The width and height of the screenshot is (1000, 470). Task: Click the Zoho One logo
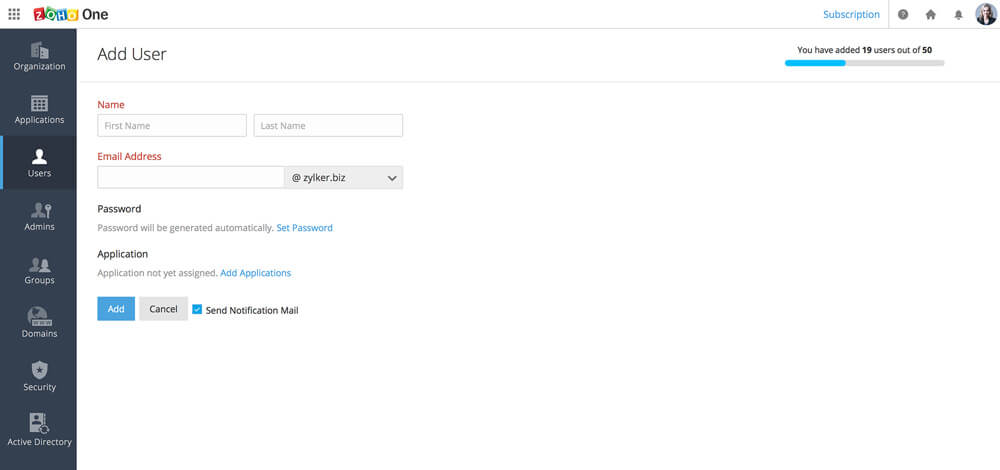(x=71, y=14)
